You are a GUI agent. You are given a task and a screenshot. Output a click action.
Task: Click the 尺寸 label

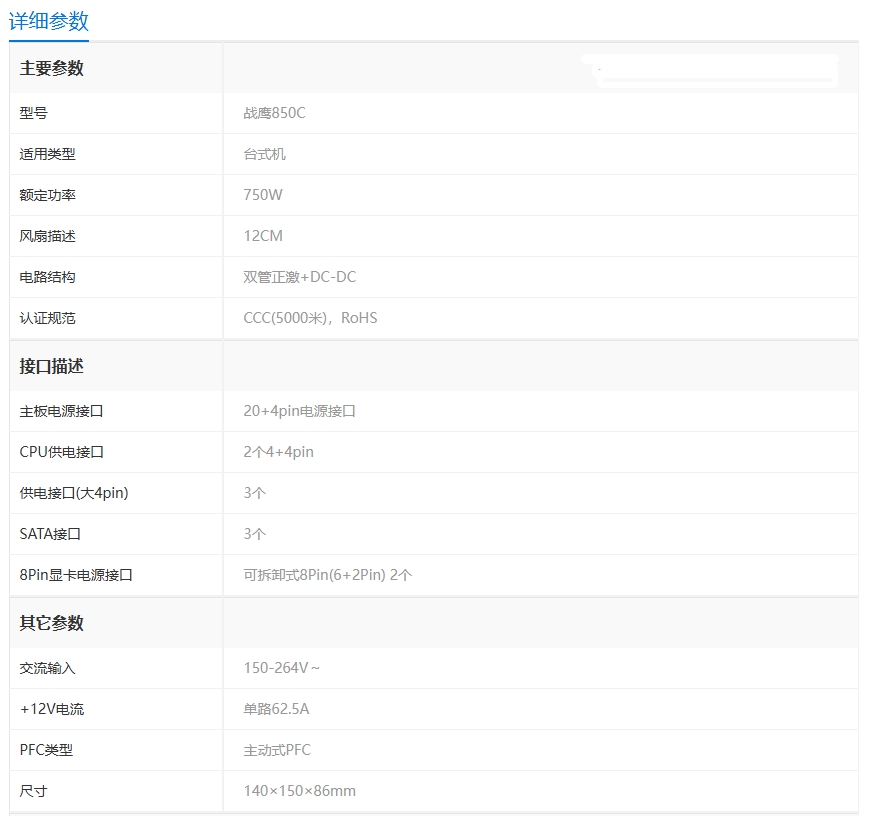[x=34, y=791]
